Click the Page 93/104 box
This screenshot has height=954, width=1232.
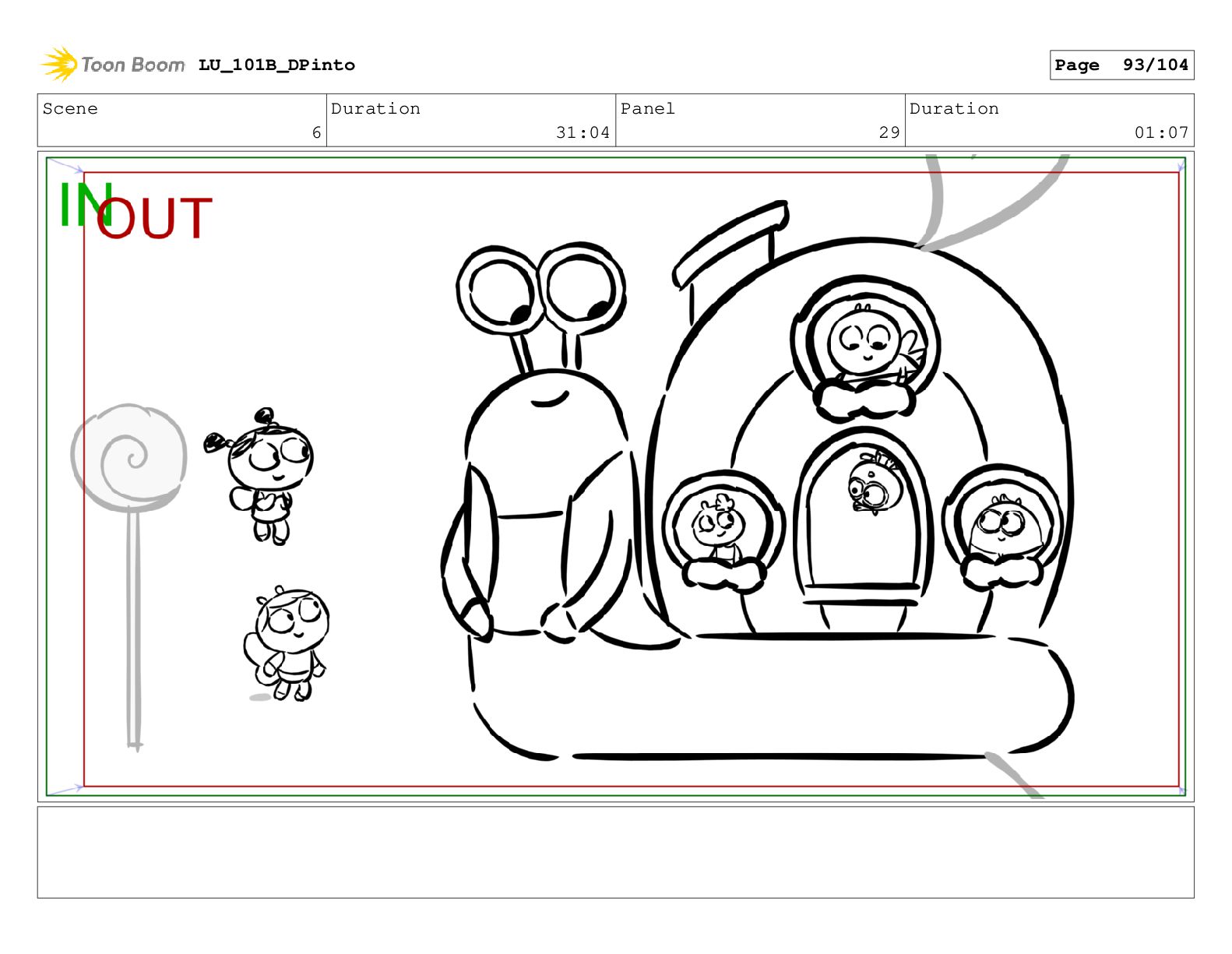[1121, 65]
